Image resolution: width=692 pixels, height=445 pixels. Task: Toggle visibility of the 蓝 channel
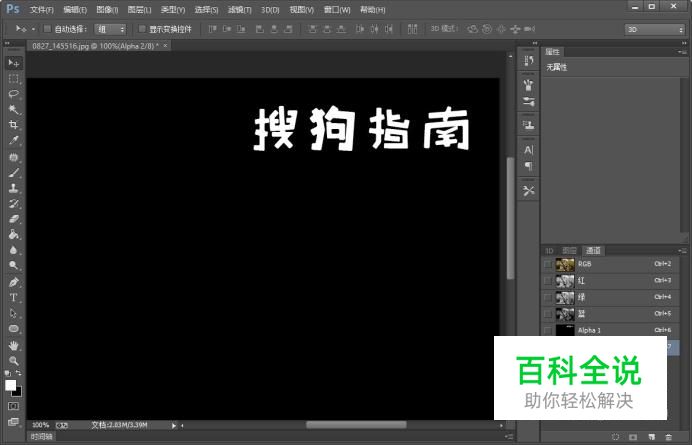(548, 314)
